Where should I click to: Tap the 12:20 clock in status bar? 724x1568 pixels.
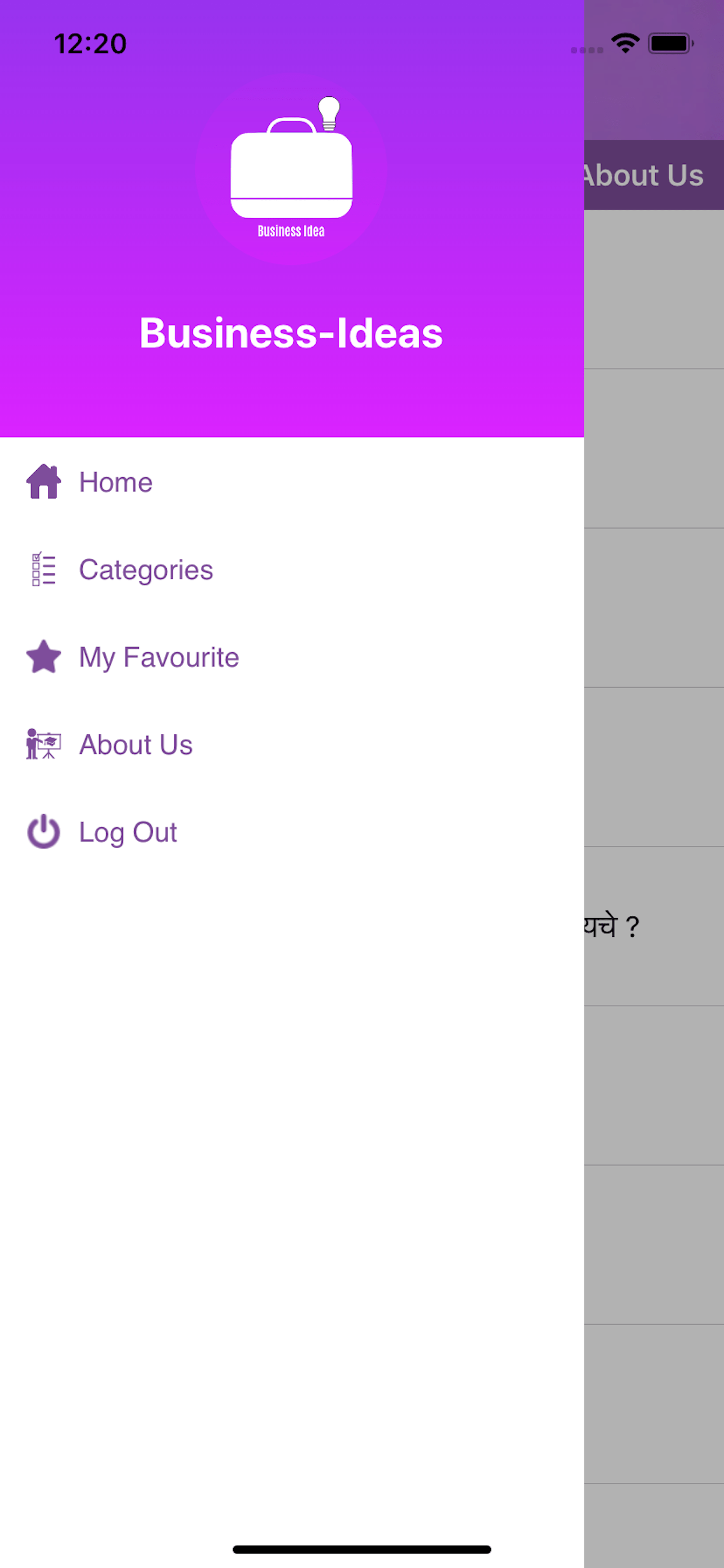tap(91, 44)
